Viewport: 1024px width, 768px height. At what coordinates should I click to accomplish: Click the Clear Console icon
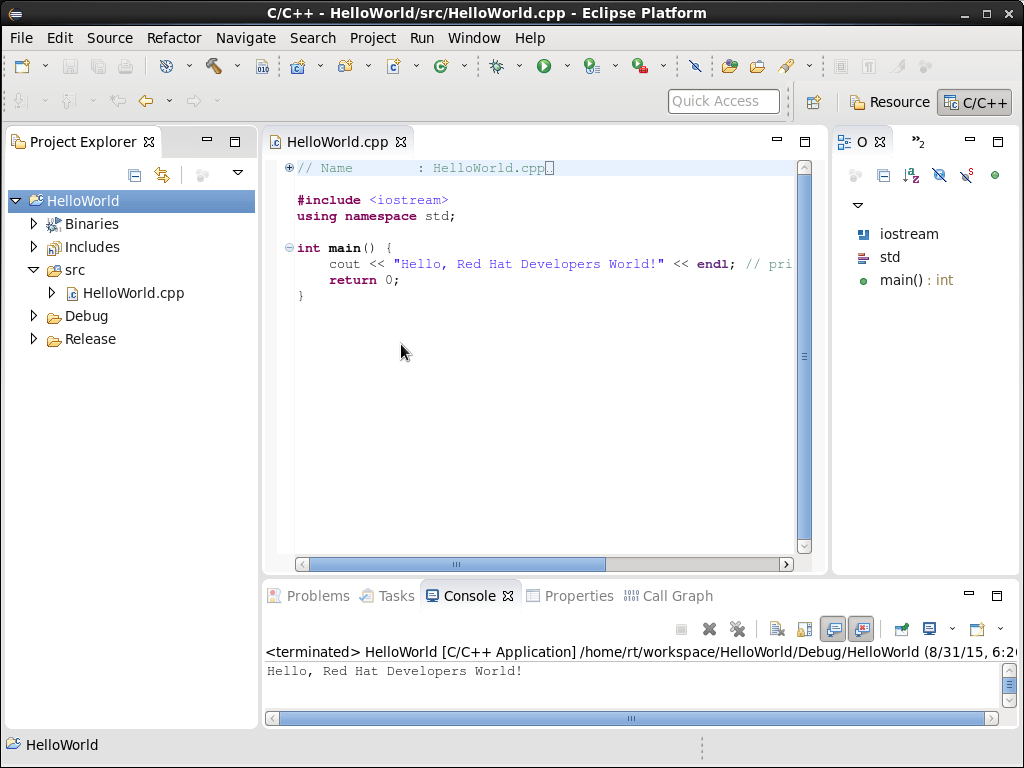point(777,629)
